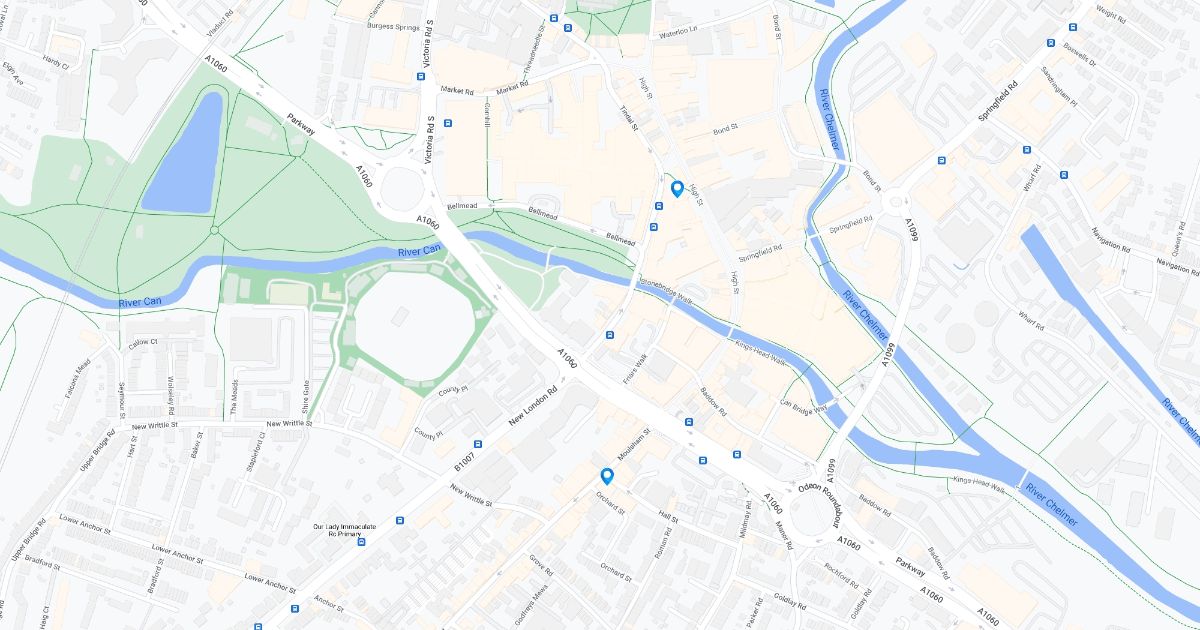The image size is (1200, 630).
Task: Open the bus stop on Victoria Rd S below Market Rd
Action: point(447,124)
